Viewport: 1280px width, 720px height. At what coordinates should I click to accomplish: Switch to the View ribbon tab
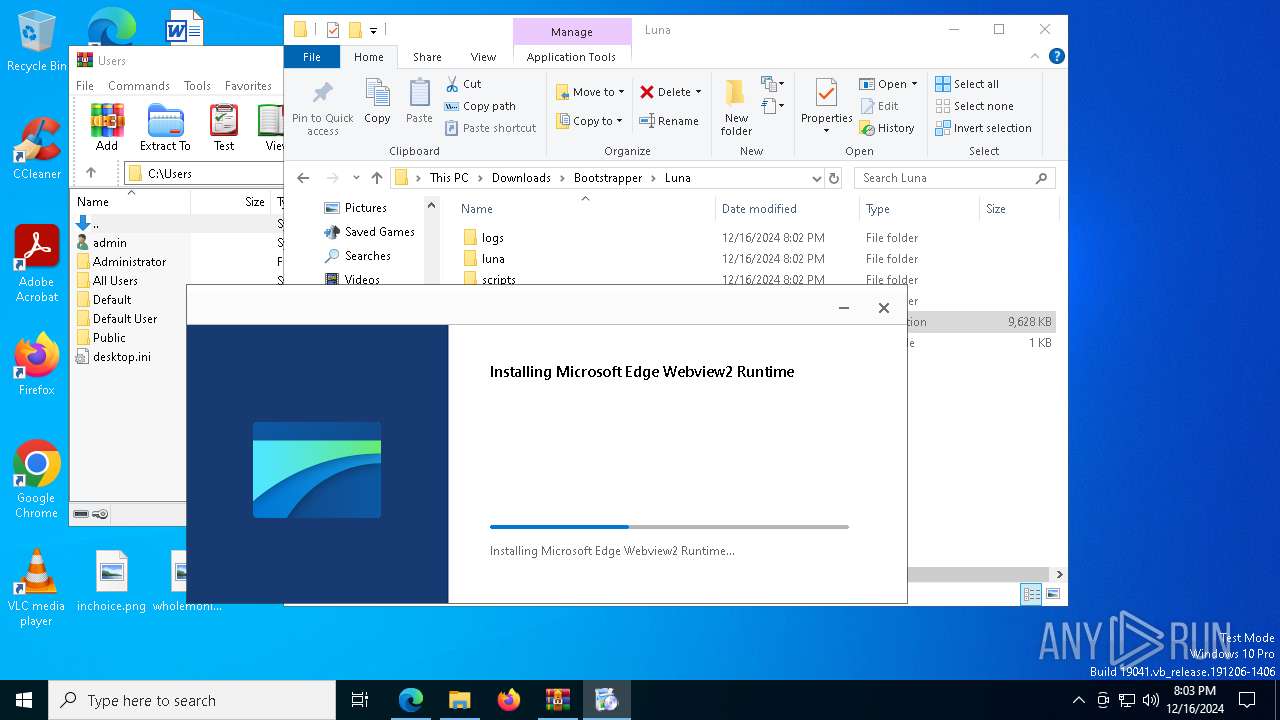pos(483,57)
